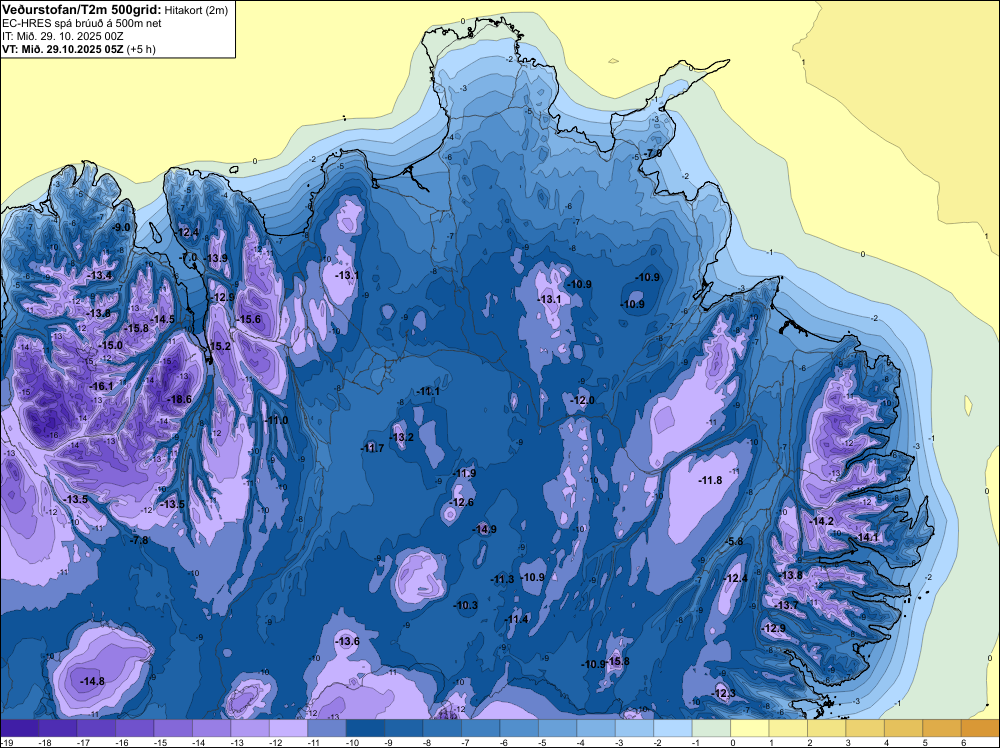Click the '-13.9' temperature label
Viewport: 1000px width, 748px height.
(x=216, y=258)
